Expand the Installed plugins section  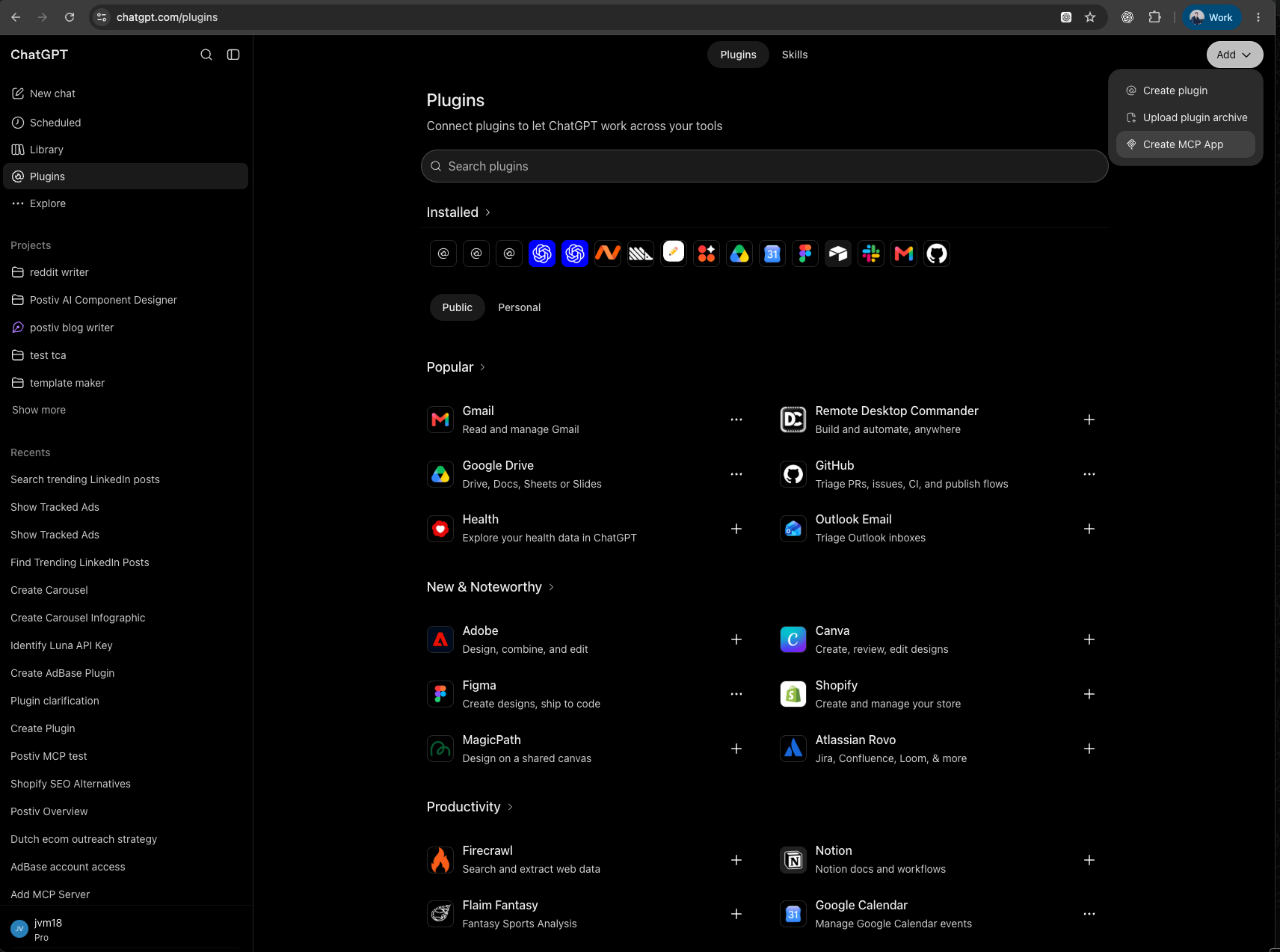click(458, 212)
